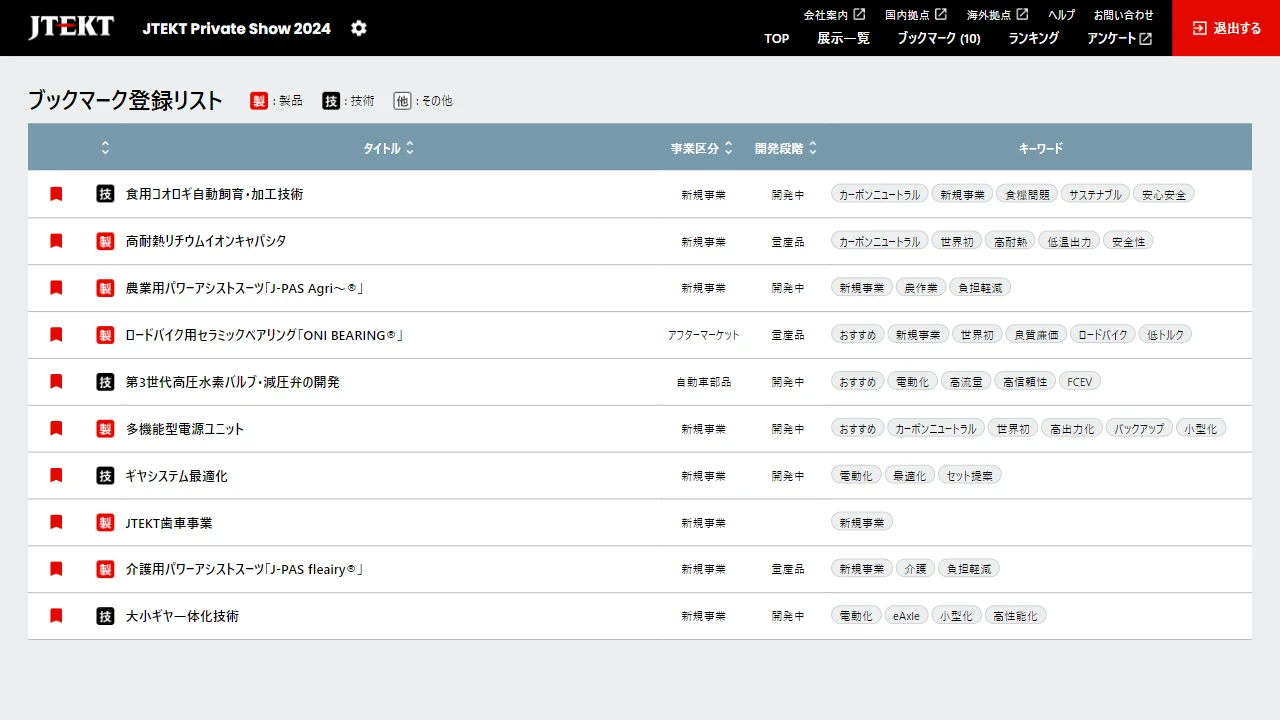Click the セット提案 keyword tag

pyautogui.click(x=969, y=476)
